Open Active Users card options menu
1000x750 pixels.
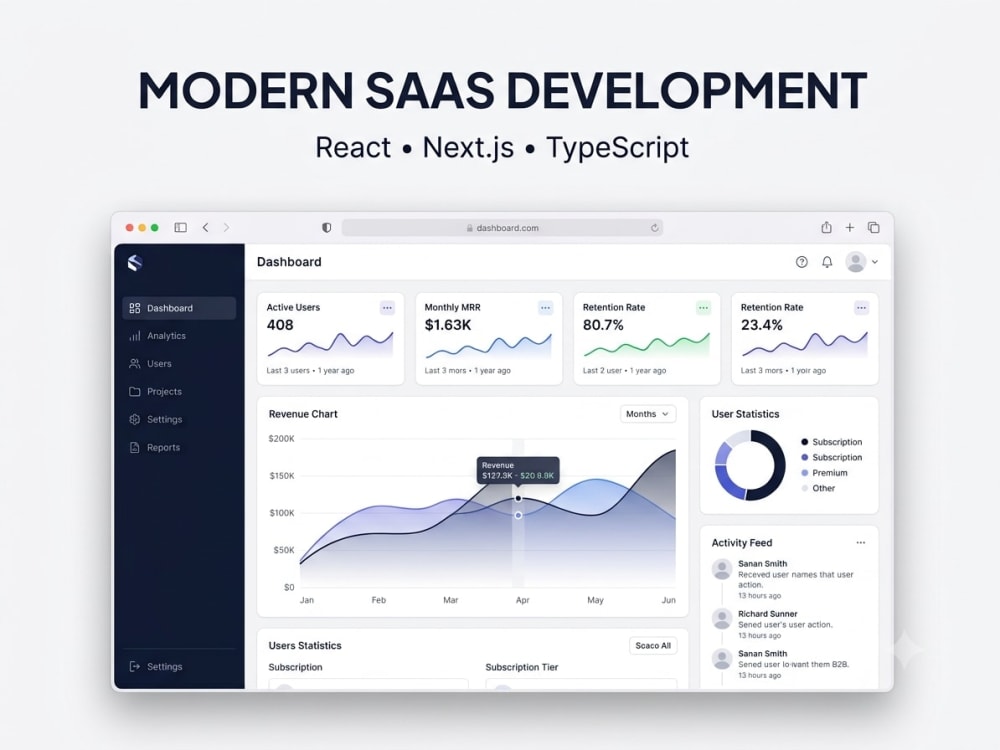[x=387, y=308]
